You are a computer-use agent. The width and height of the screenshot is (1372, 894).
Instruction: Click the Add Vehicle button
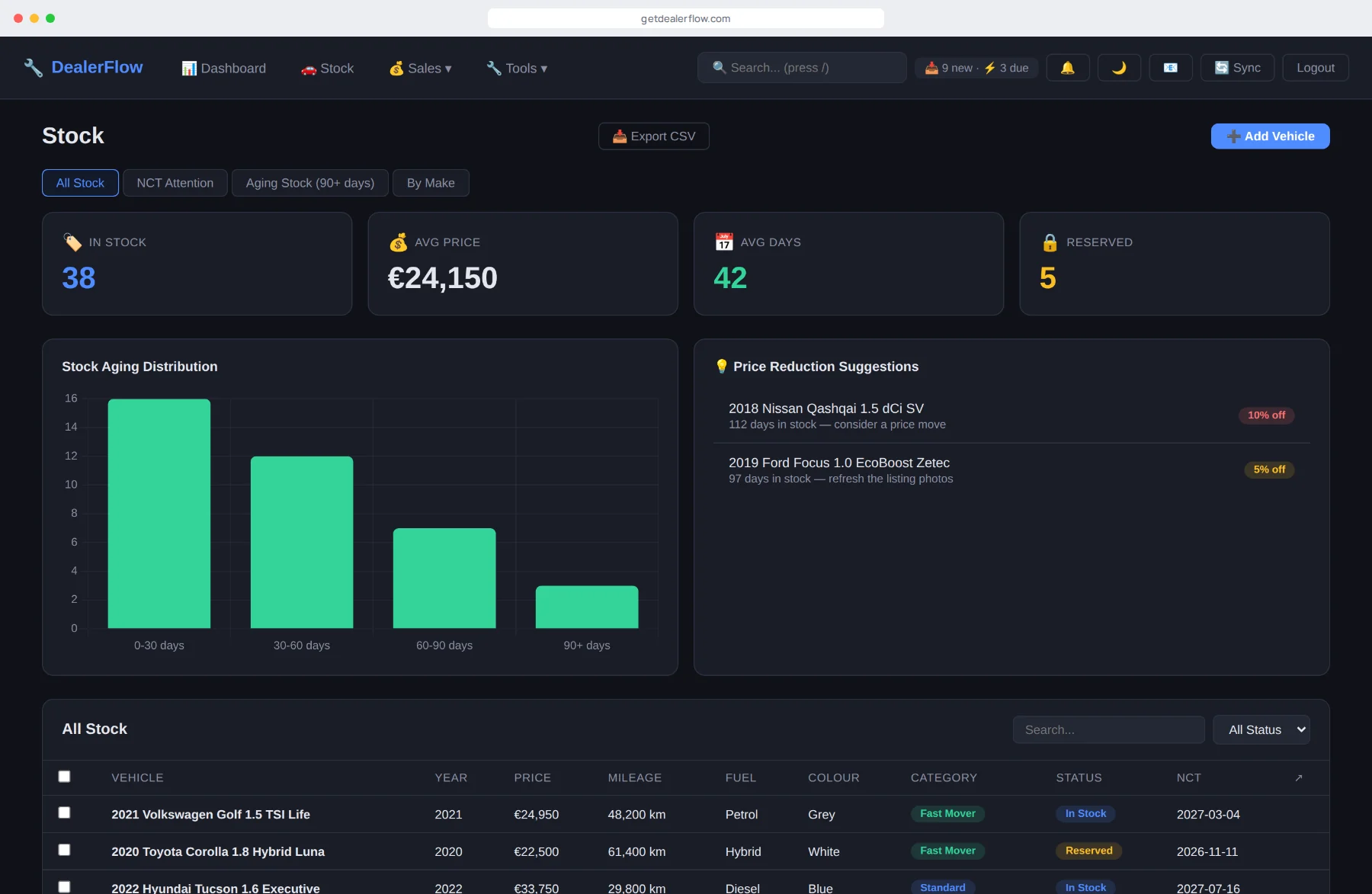tap(1270, 136)
